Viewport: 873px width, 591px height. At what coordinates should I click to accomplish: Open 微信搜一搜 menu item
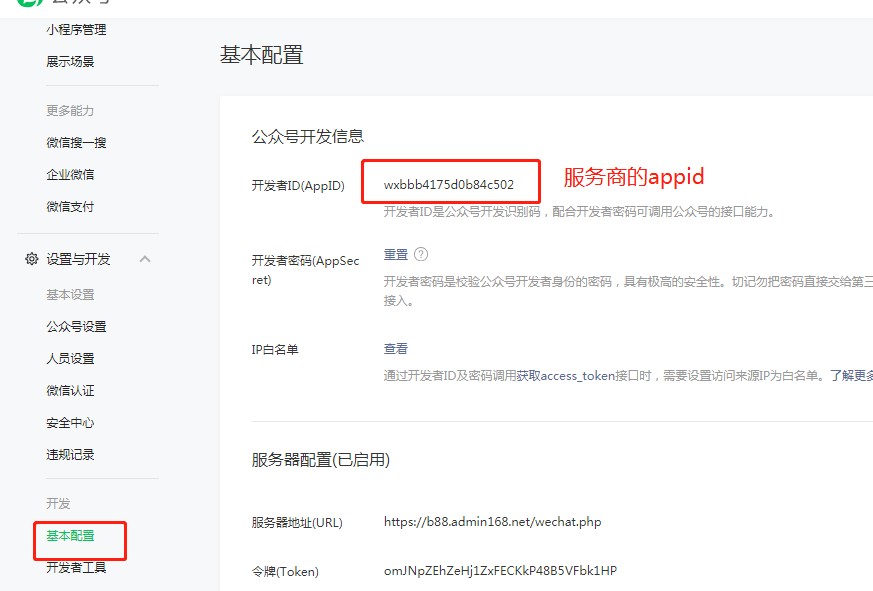(x=76, y=143)
